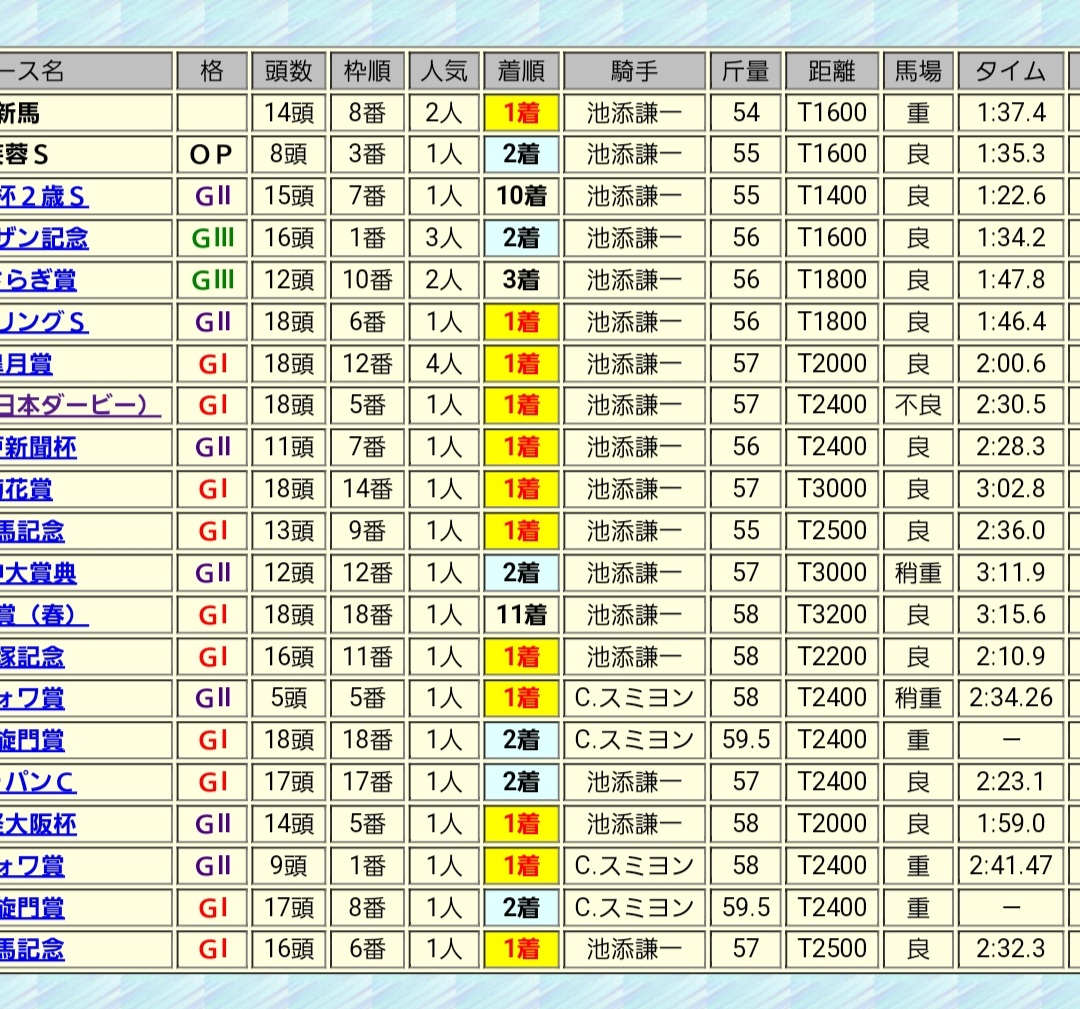Select the T1400 distance cell
This screenshot has width=1080, height=1009.
(x=832, y=196)
